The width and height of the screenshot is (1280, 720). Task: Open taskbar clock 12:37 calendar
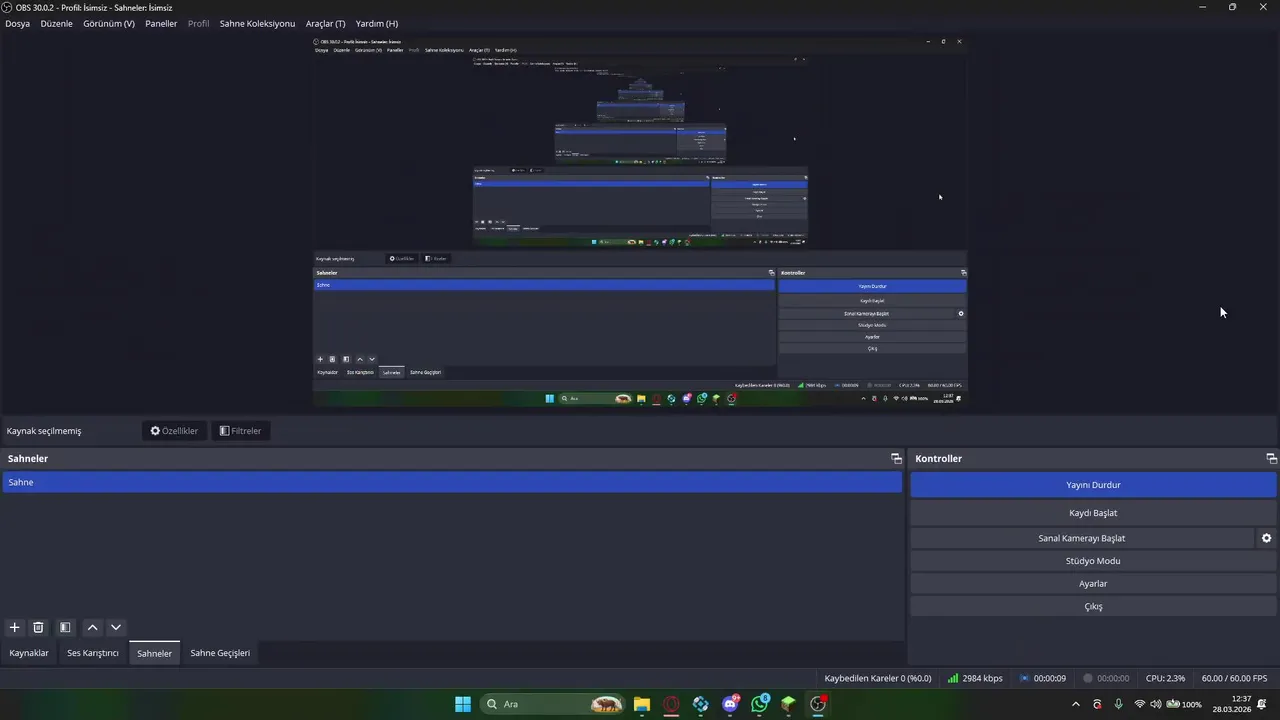1232,704
